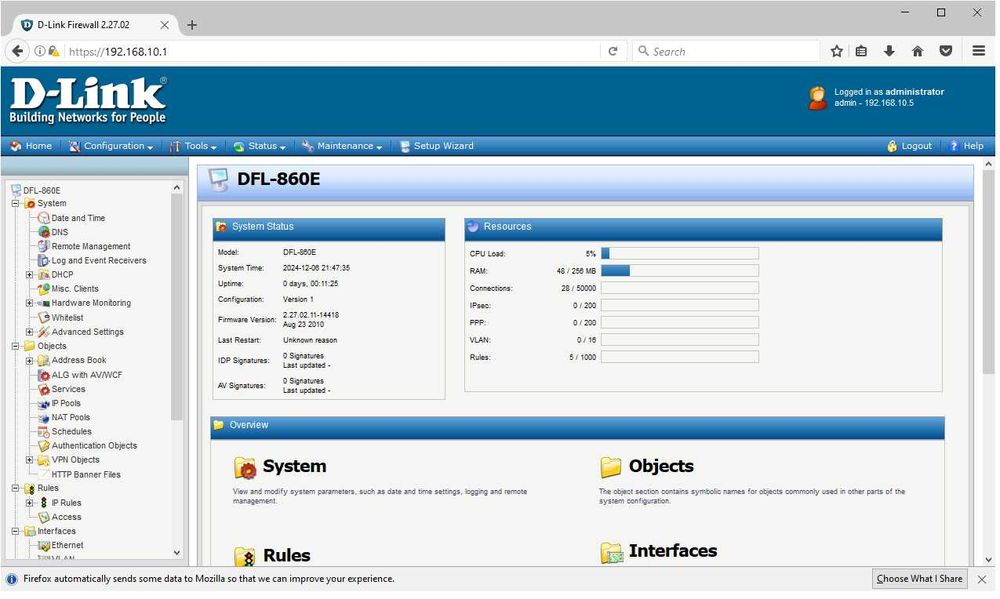Click the Log and Event Receivers icon
Viewport: 1000px width, 599px height.
(x=43, y=262)
